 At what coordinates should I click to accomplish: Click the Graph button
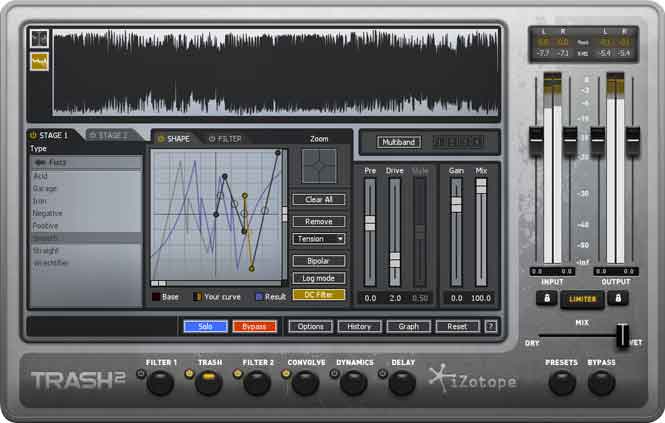(408, 326)
